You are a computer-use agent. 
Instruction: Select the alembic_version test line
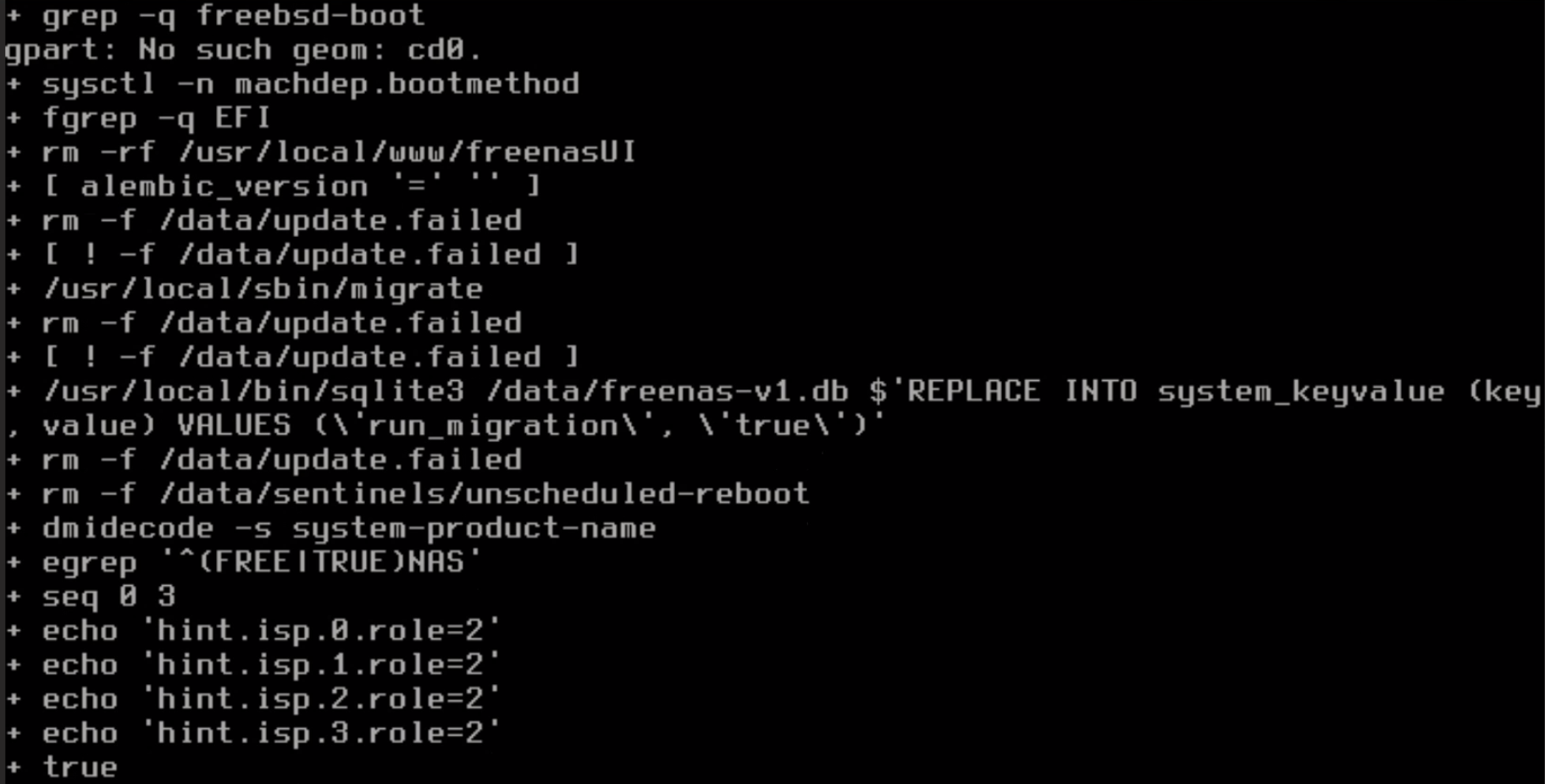click(273, 186)
